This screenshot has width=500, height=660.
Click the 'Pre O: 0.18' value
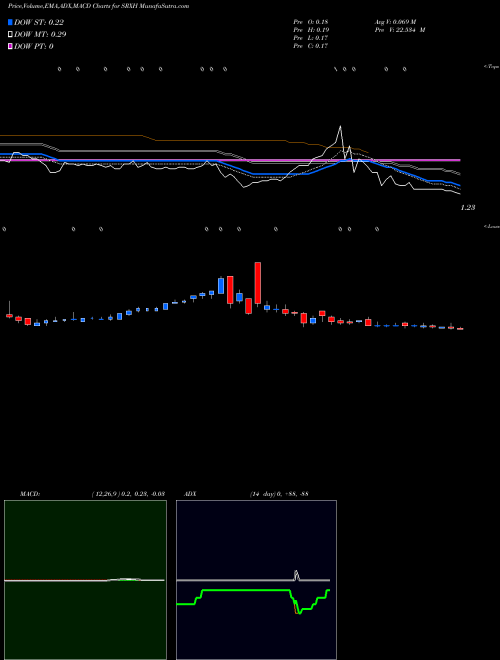coord(311,22)
